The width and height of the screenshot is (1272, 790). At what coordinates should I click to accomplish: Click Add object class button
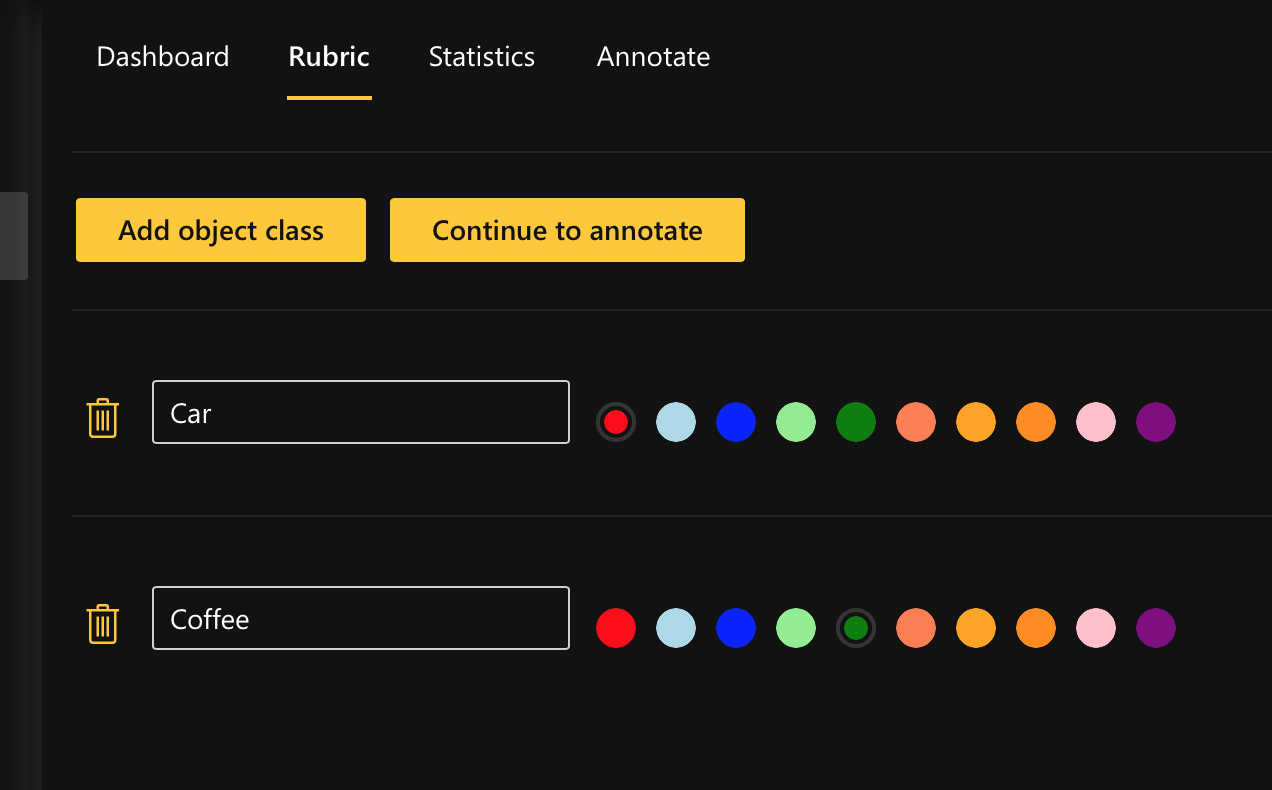pyautogui.click(x=221, y=231)
